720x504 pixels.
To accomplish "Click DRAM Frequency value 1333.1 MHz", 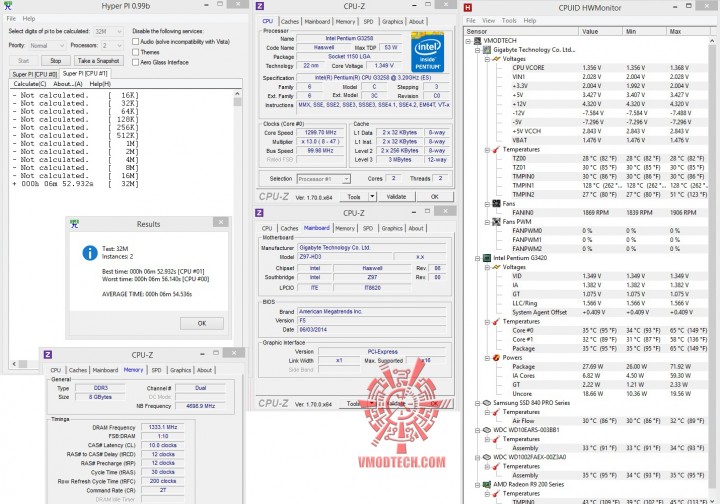I will pyautogui.click(x=163, y=427).
